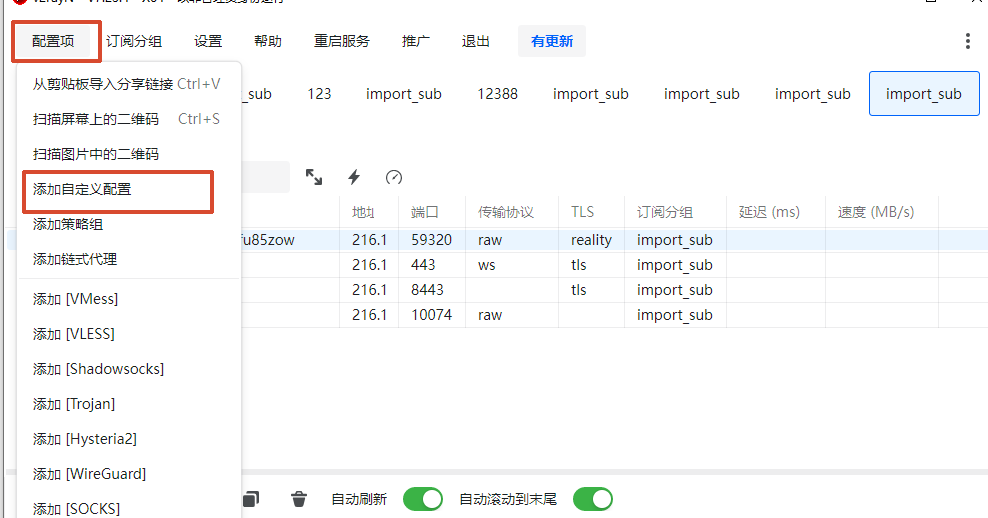988x518 pixels.
Task: Click the lightning bolt test icon
Action: (x=354, y=177)
